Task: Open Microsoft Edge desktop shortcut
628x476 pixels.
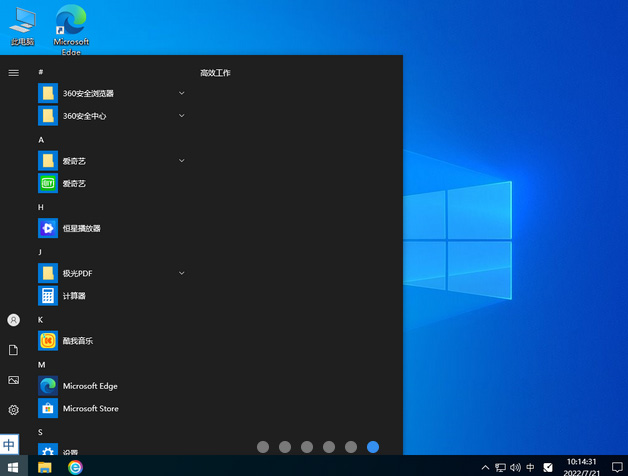Action: point(71,30)
